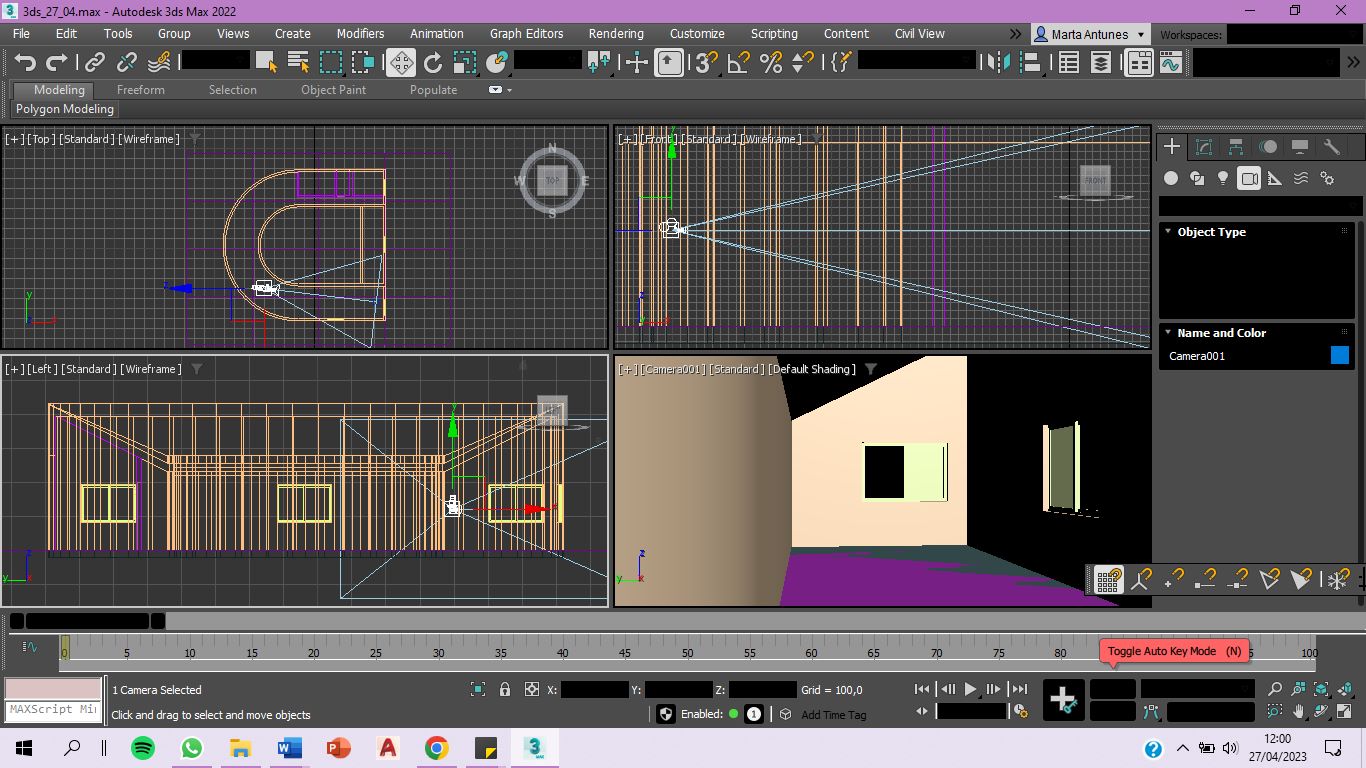Switch to the Object Paint ribbon tab
The image size is (1366, 768).
pos(333,90)
